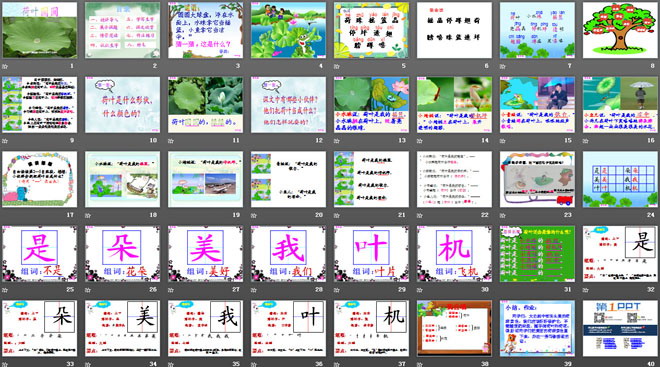Open slide 8 showing the apple tree
This screenshot has height=367, width=660.
(x=620, y=30)
